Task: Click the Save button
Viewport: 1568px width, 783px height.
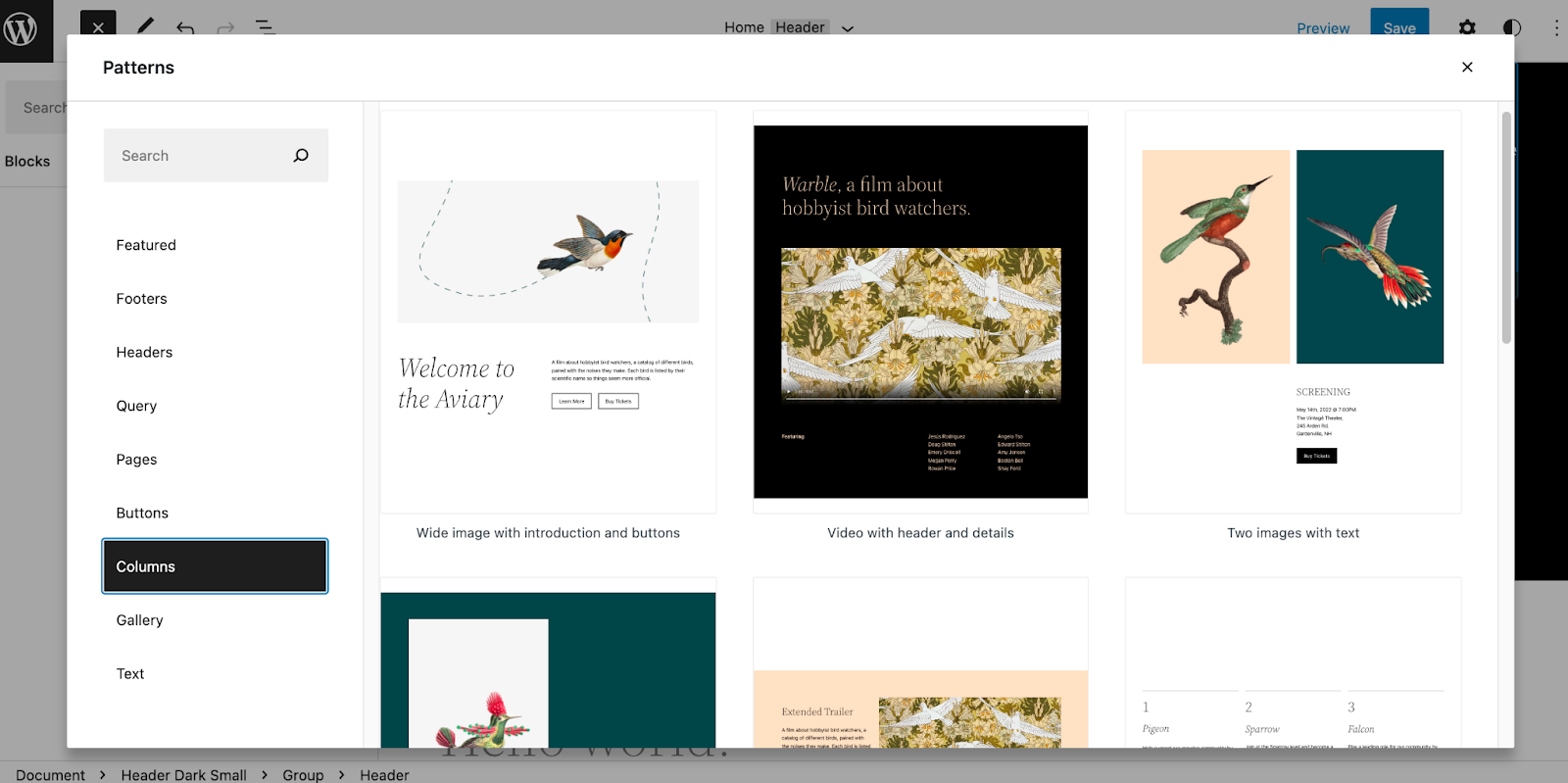Action: pos(1399,24)
